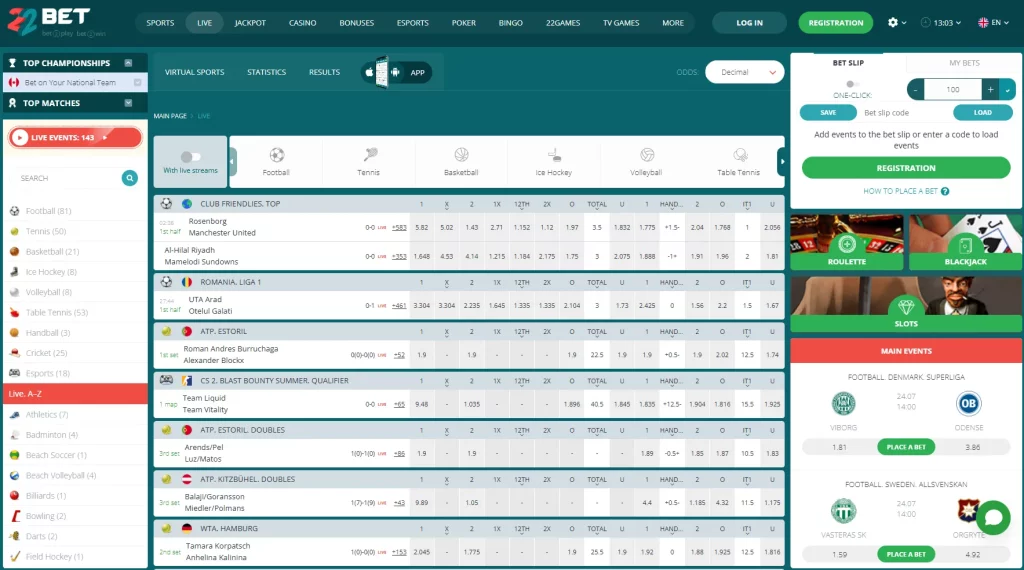The height and width of the screenshot is (570, 1024).
Task: Expand Bet on Your National Team
Action: [x=137, y=82]
